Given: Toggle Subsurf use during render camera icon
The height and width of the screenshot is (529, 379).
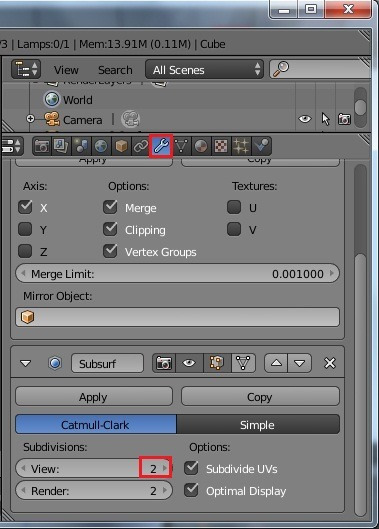Looking at the screenshot, I should pos(164,363).
